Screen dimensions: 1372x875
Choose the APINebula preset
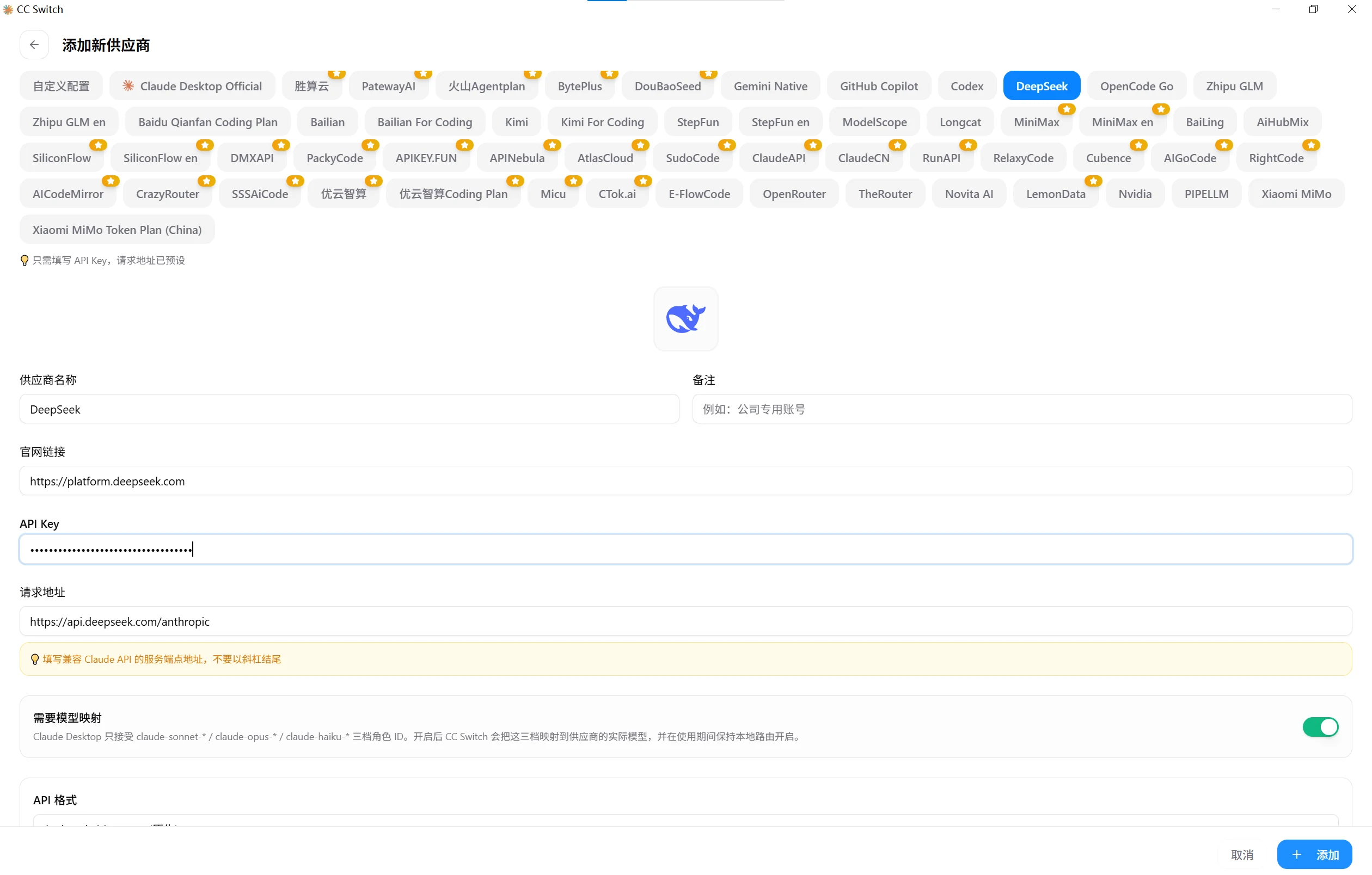coord(517,158)
